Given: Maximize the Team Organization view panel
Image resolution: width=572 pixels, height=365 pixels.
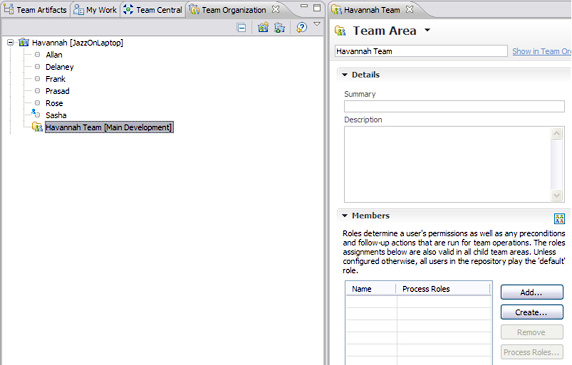Looking at the screenshot, I should (317, 8).
